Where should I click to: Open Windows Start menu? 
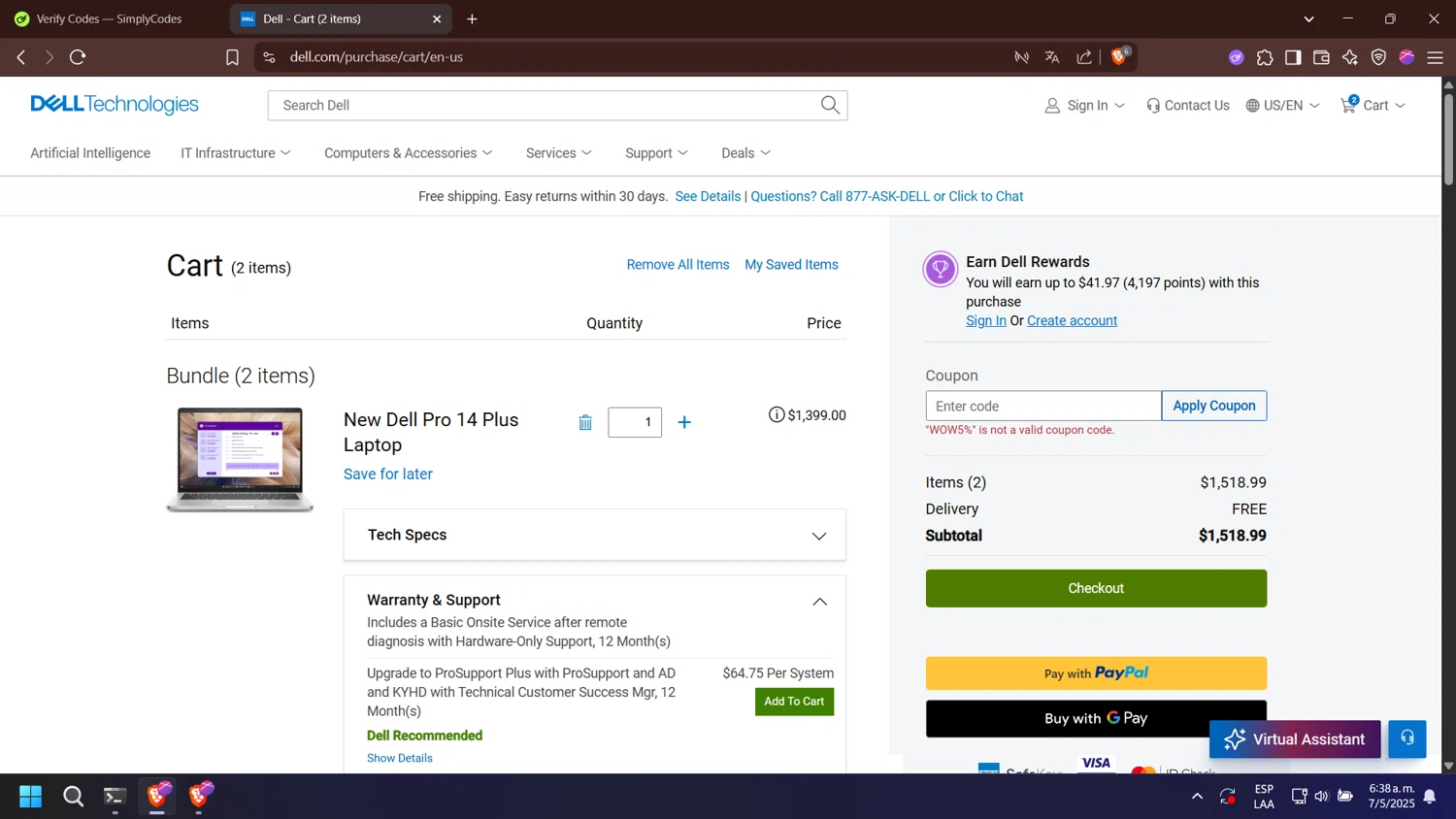click(x=31, y=797)
